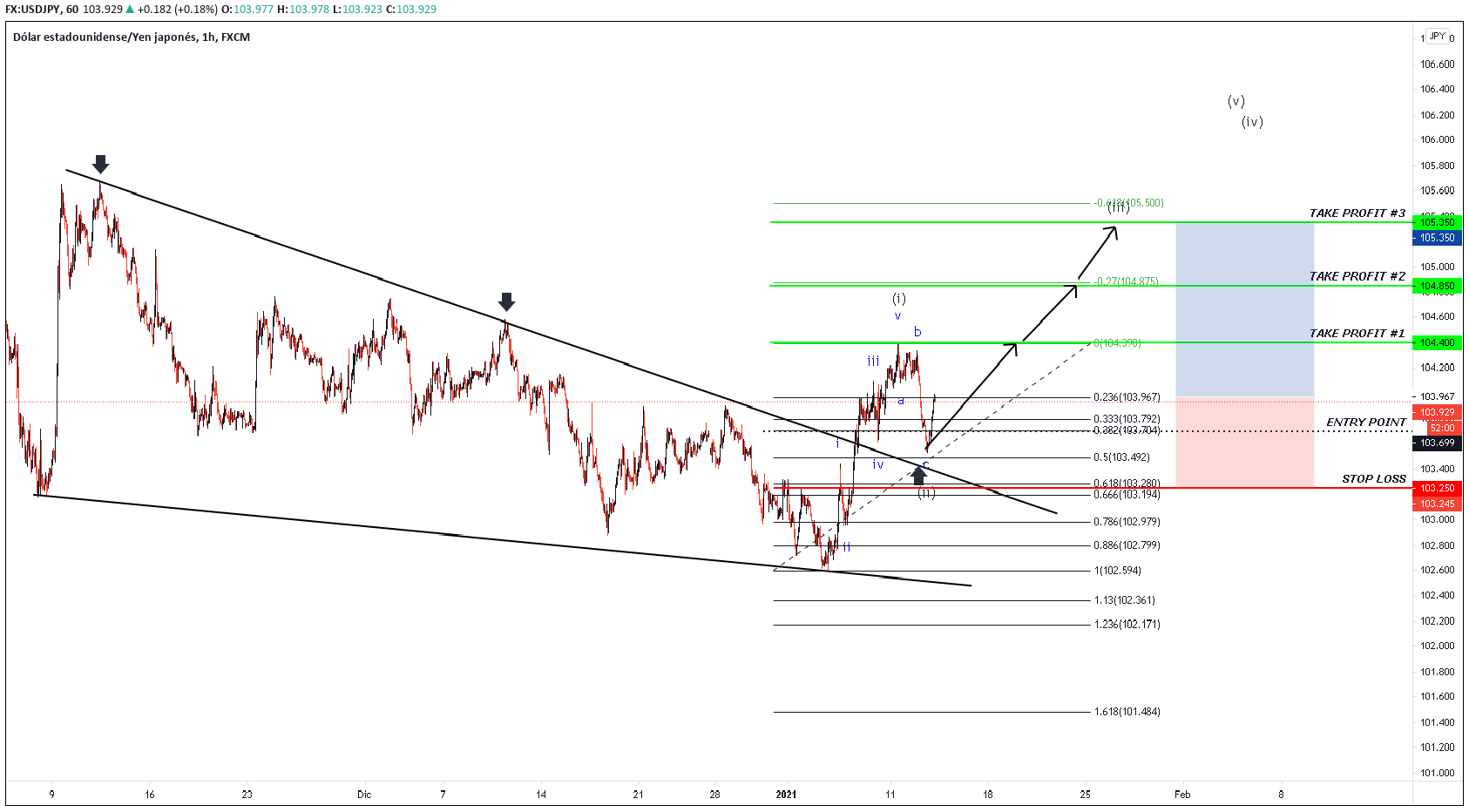Viewport: 1469px width, 812px height.
Task: Click the FX:USDJPY symbol header text
Action: point(41,10)
